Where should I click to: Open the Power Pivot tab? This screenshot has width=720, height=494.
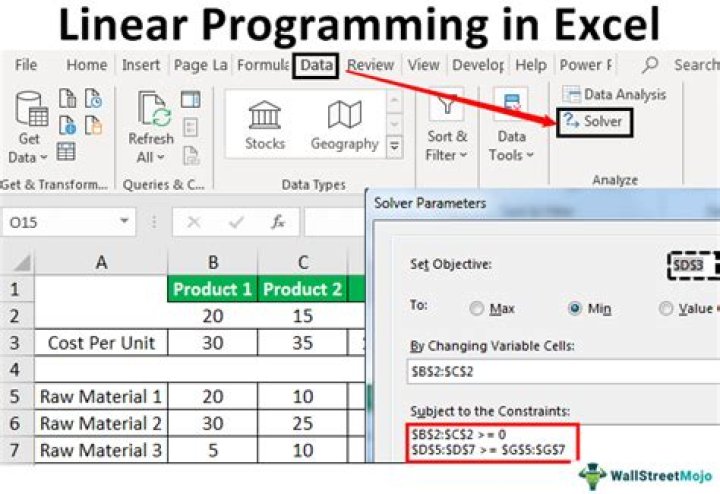click(x=585, y=65)
